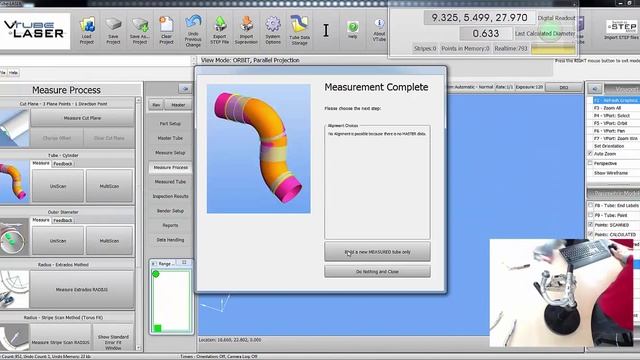Click green circle indicator in Range window

156,274
